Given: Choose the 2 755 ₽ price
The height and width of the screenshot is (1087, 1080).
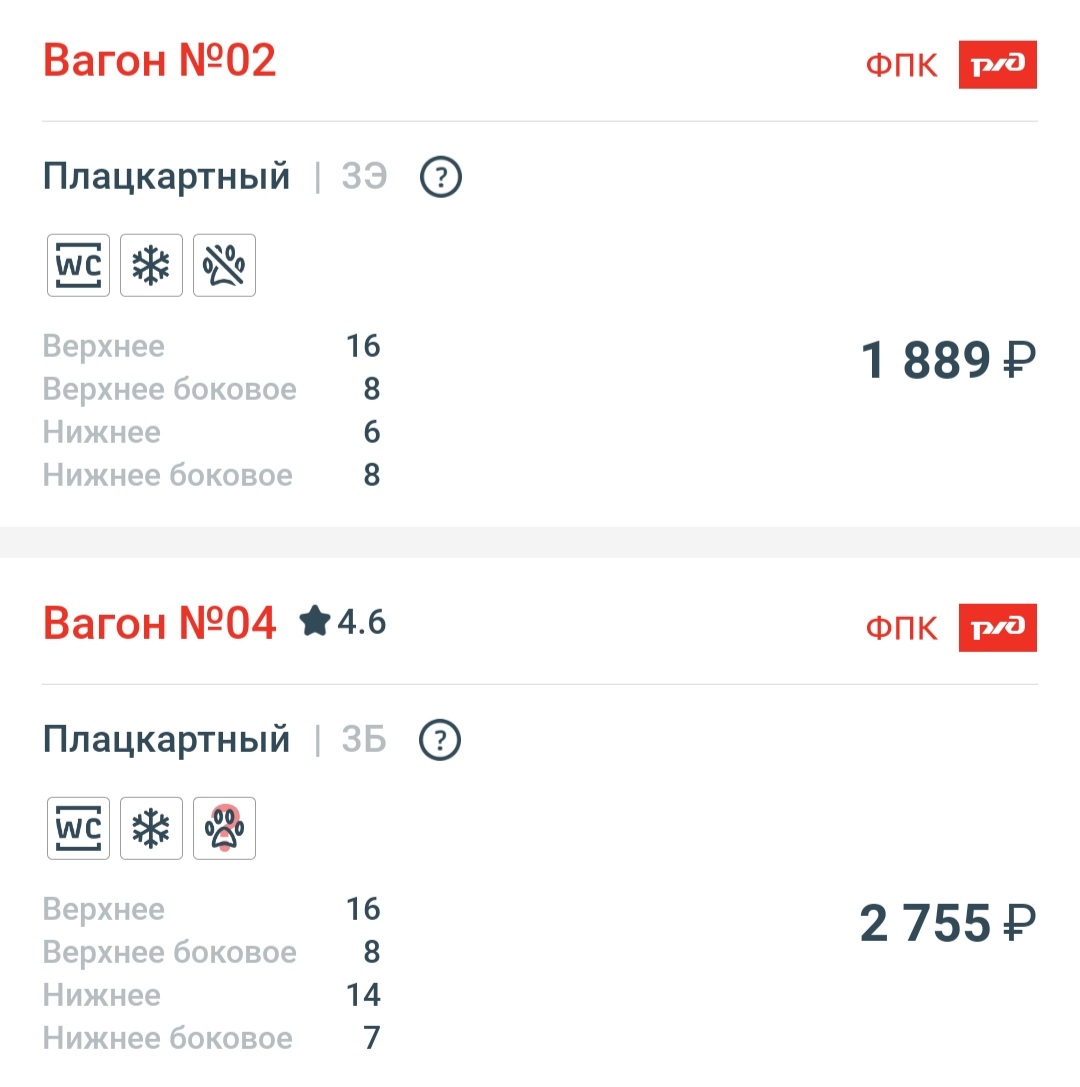Looking at the screenshot, I should (x=948, y=924).
